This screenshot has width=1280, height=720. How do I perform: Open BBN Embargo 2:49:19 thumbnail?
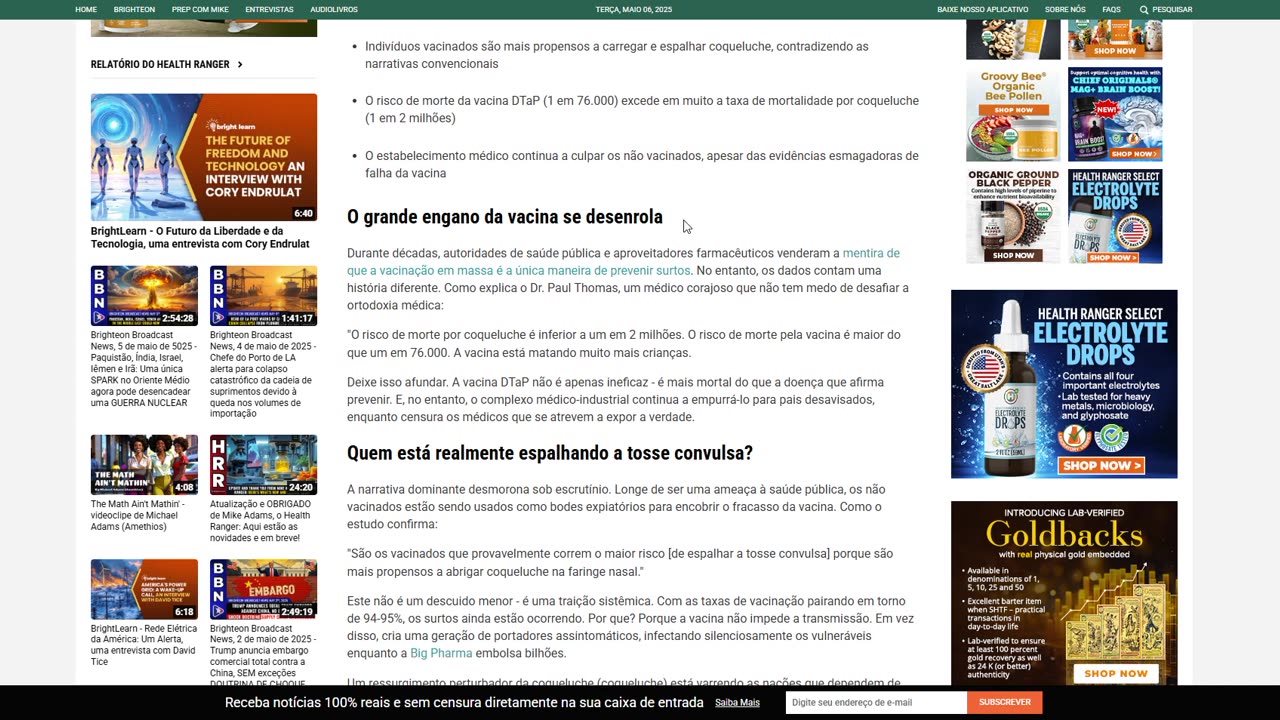pos(263,589)
